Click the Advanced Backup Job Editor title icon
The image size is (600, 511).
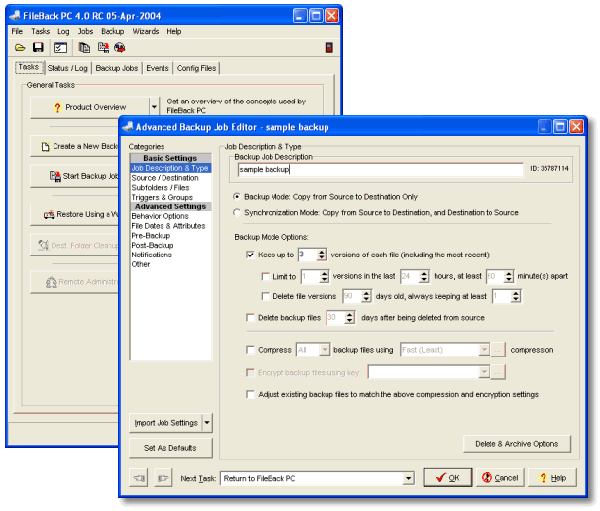pos(127,127)
